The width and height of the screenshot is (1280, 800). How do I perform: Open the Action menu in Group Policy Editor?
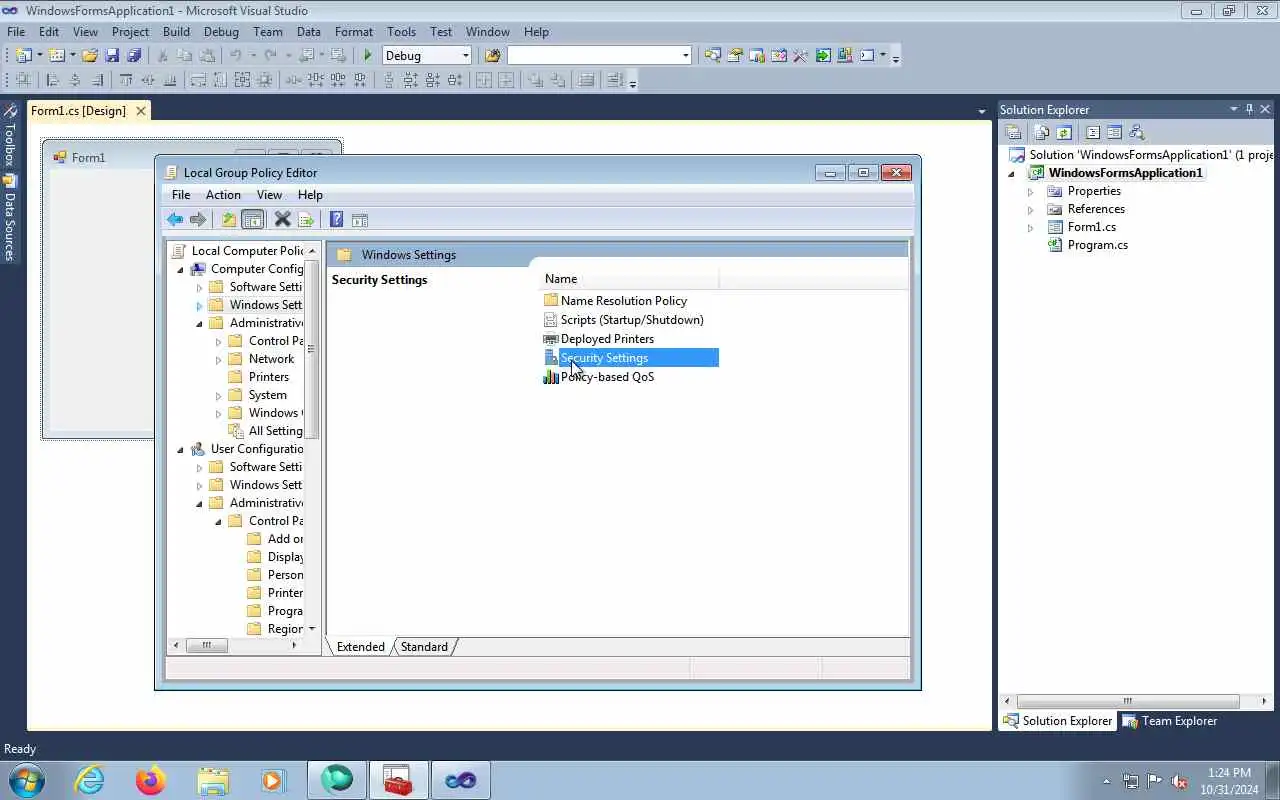coord(223,195)
